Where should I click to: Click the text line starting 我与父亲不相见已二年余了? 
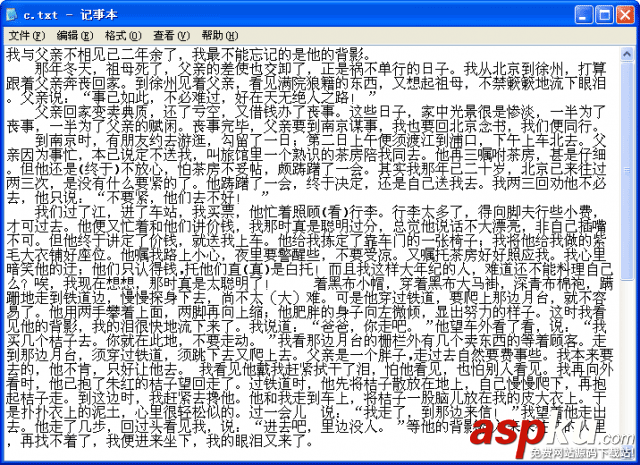189,54
